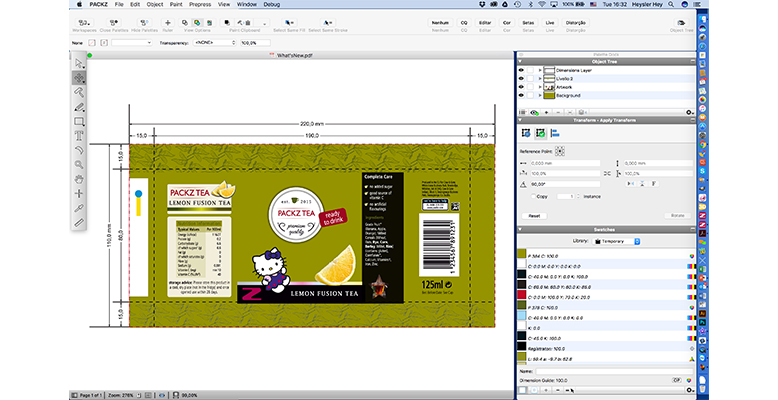The image size is (778, 400).
Task: Open the Library Temporary dropdown
Action: tap(617, 241)
